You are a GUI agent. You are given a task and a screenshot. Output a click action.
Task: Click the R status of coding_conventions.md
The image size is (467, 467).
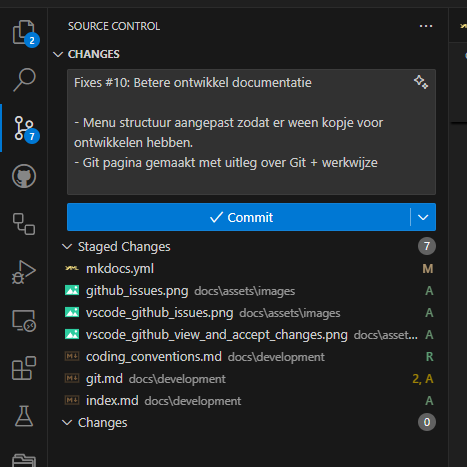(429, 357)
